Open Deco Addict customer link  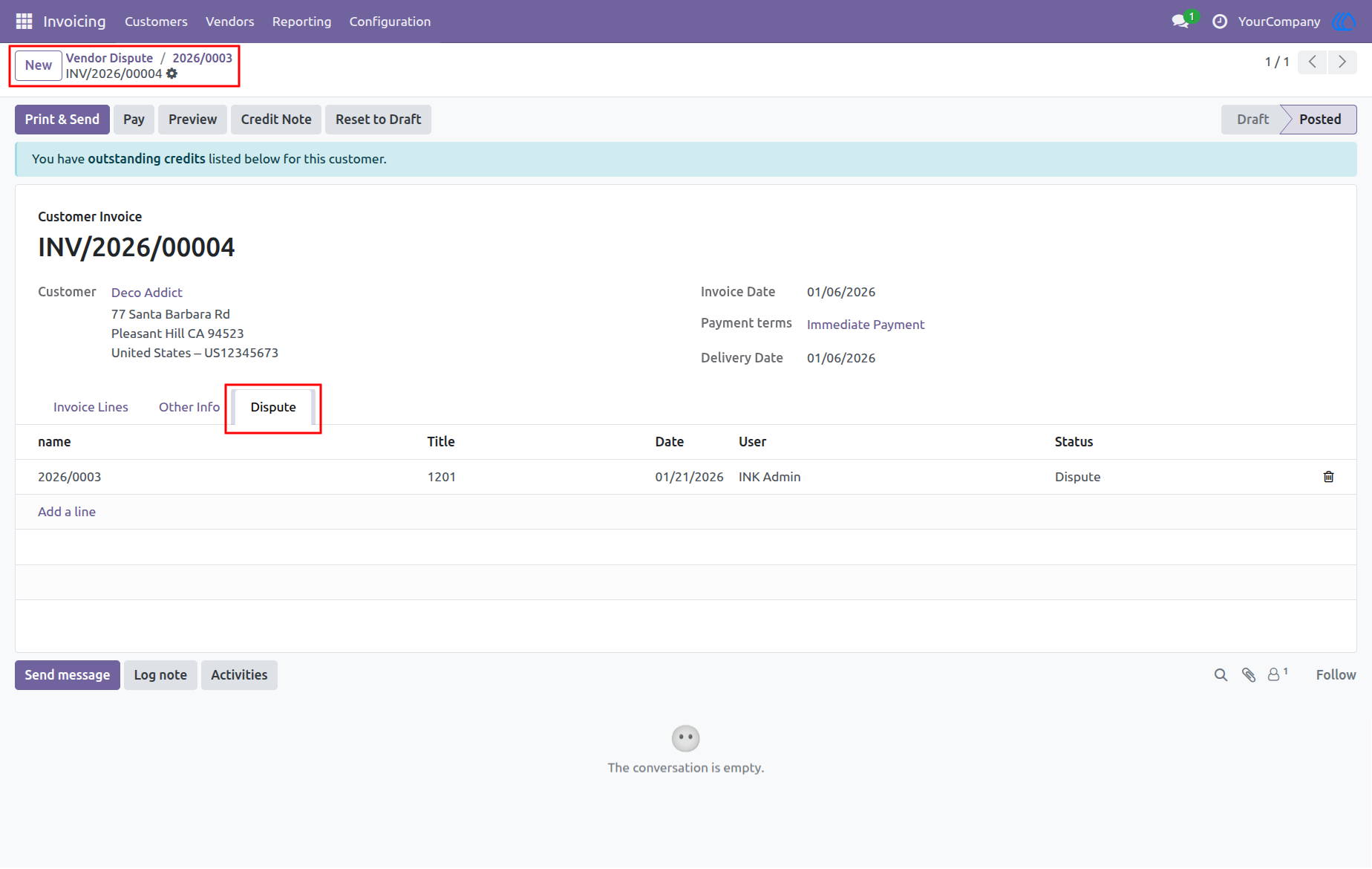147,293
